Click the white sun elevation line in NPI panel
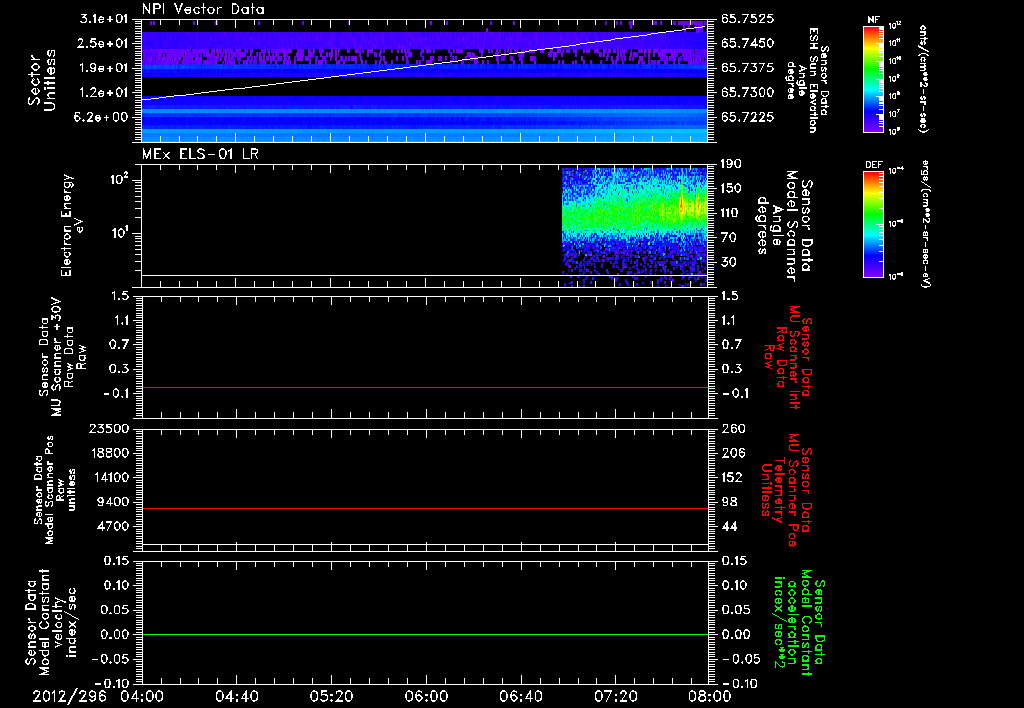This screenshot has height=708, width=1024. pyautogui.click(x=424, y=63)
